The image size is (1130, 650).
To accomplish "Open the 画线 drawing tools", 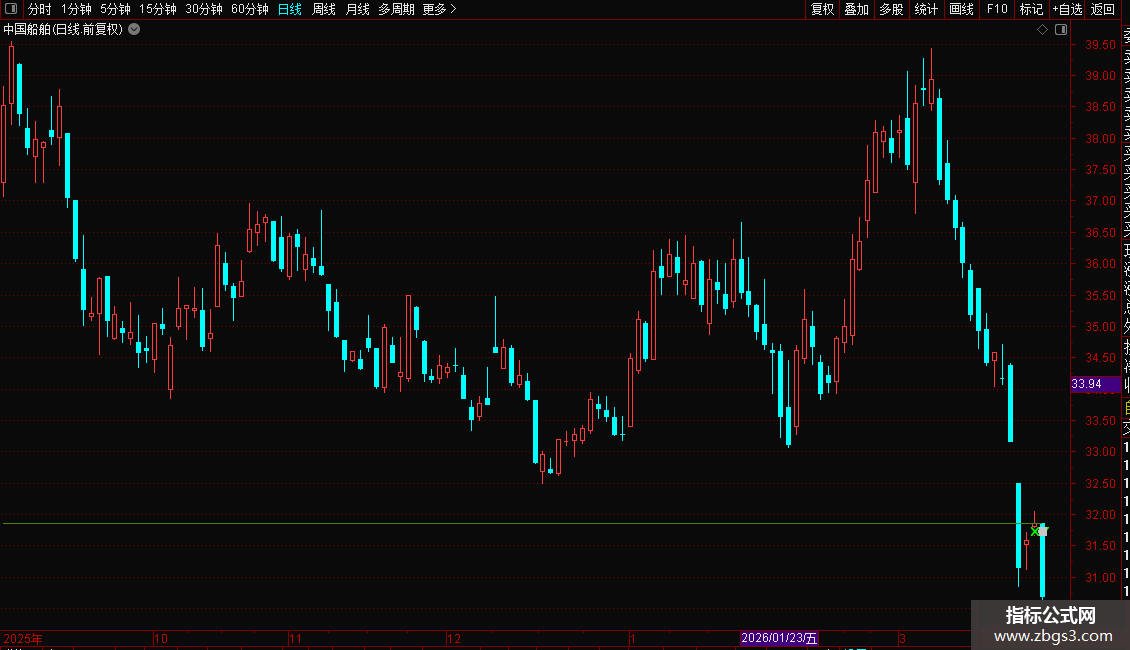I will [961, 9].
